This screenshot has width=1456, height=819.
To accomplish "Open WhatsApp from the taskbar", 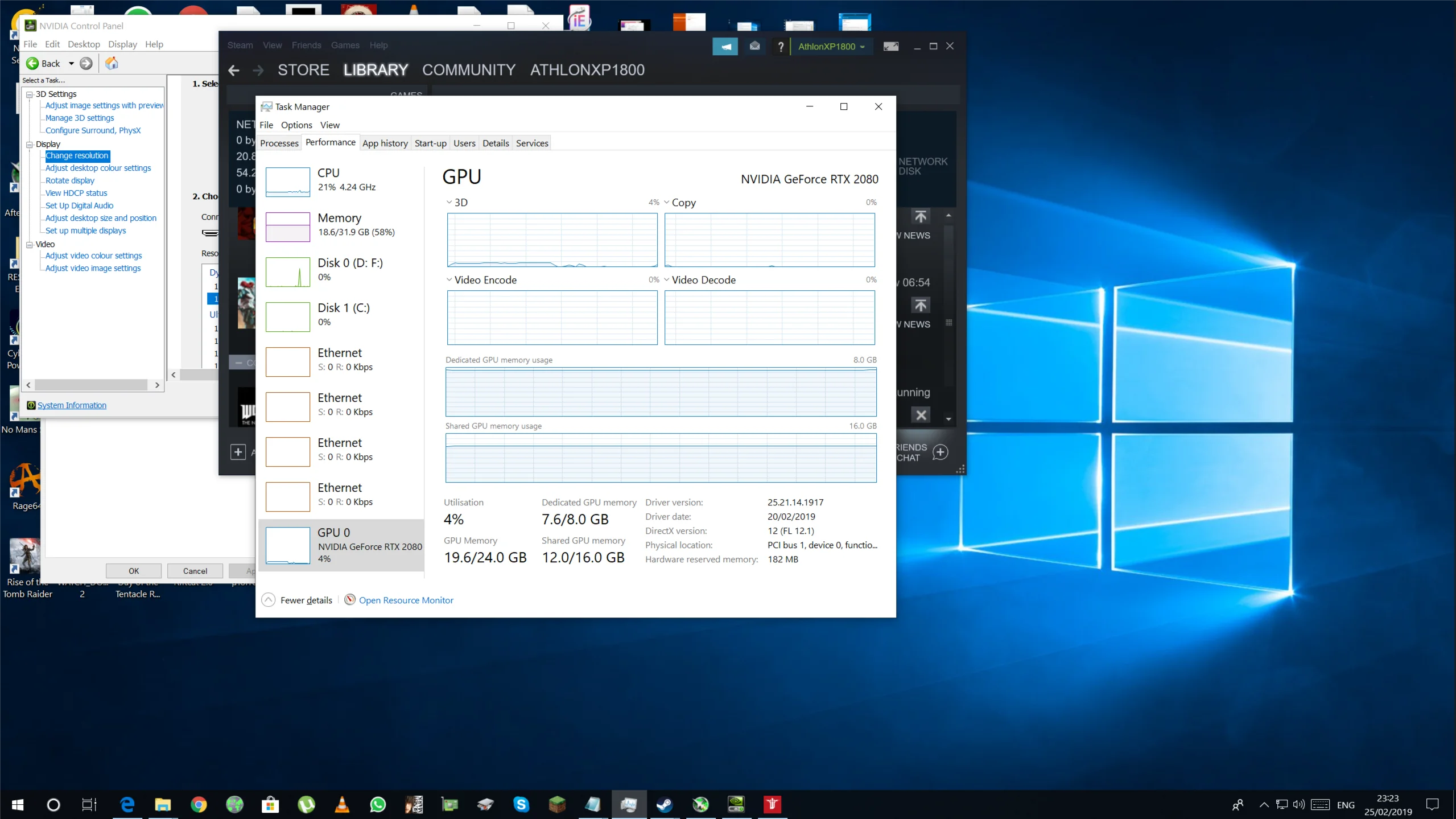I will click(378, 804).
